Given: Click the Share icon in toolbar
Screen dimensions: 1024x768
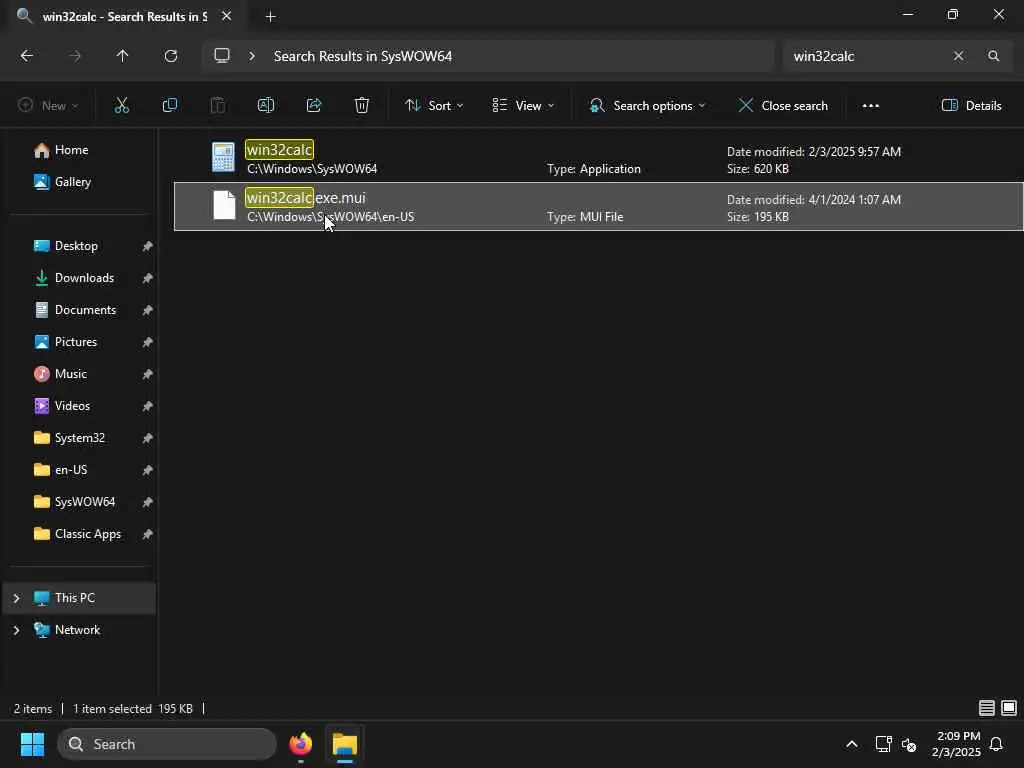Looking at the screenshot, I should [x=314, y=105].
